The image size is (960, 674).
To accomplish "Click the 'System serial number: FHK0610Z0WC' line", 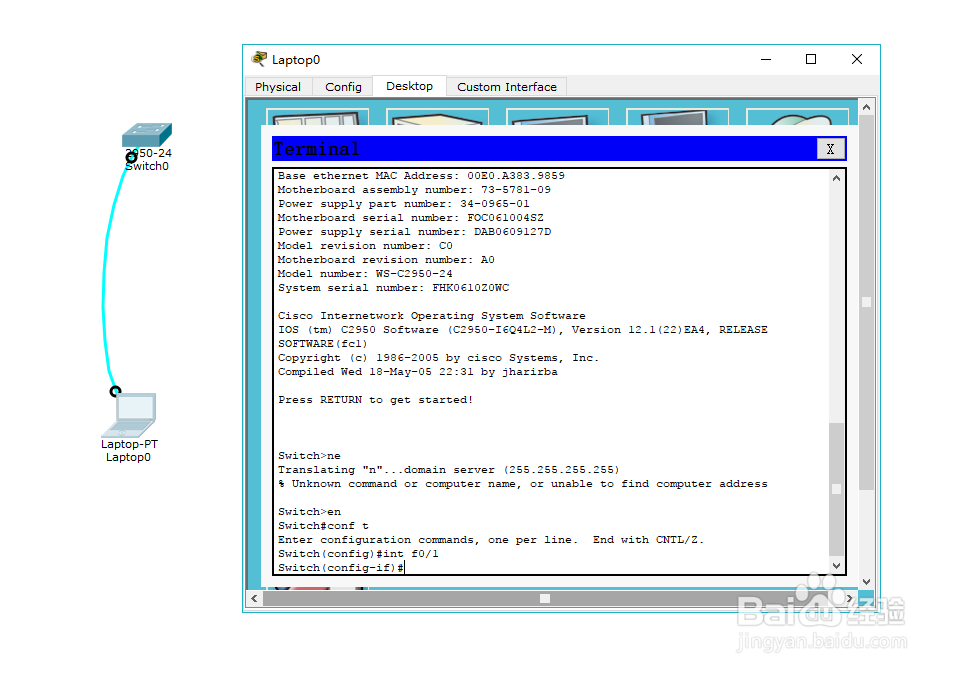I will point(393,288).
